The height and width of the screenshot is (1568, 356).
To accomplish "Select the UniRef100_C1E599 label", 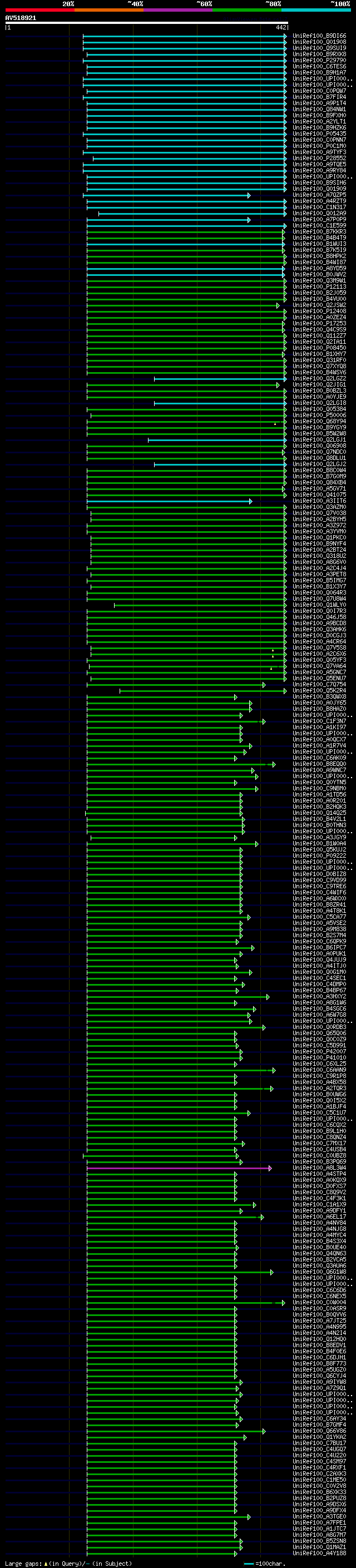I will point(319,226).
